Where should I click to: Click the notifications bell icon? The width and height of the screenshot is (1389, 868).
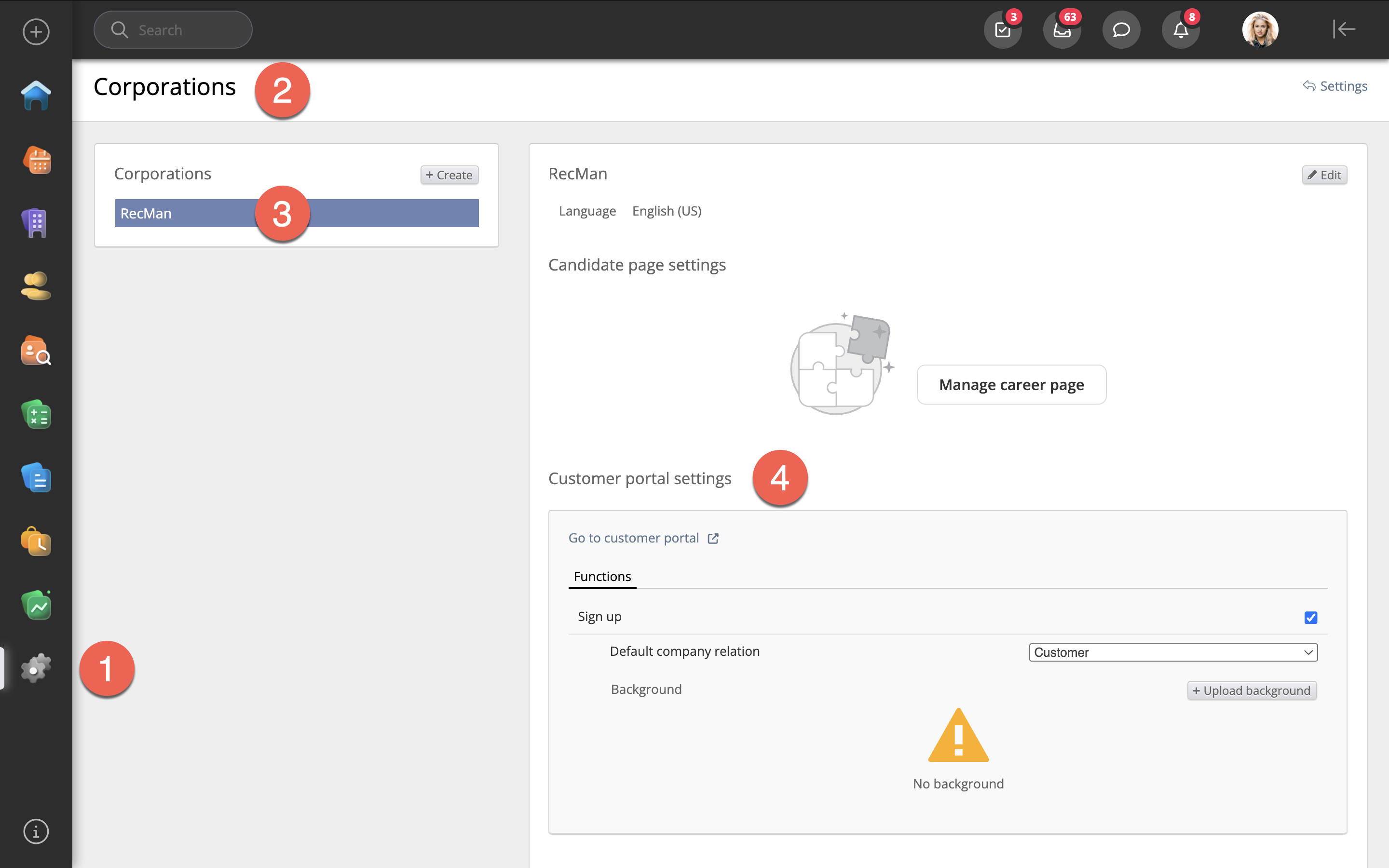tap(1180, 30)
